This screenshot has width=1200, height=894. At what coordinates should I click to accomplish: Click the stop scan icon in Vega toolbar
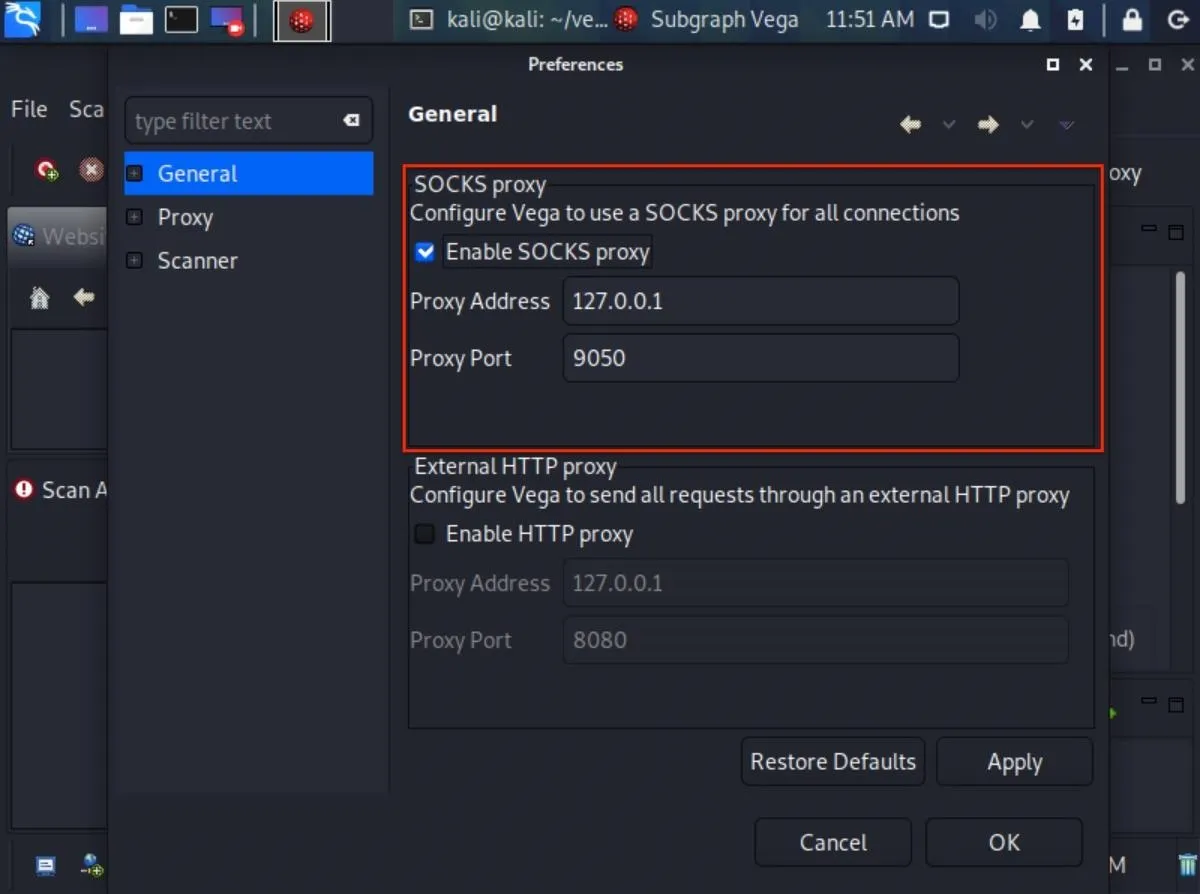(x=91, y=170)
